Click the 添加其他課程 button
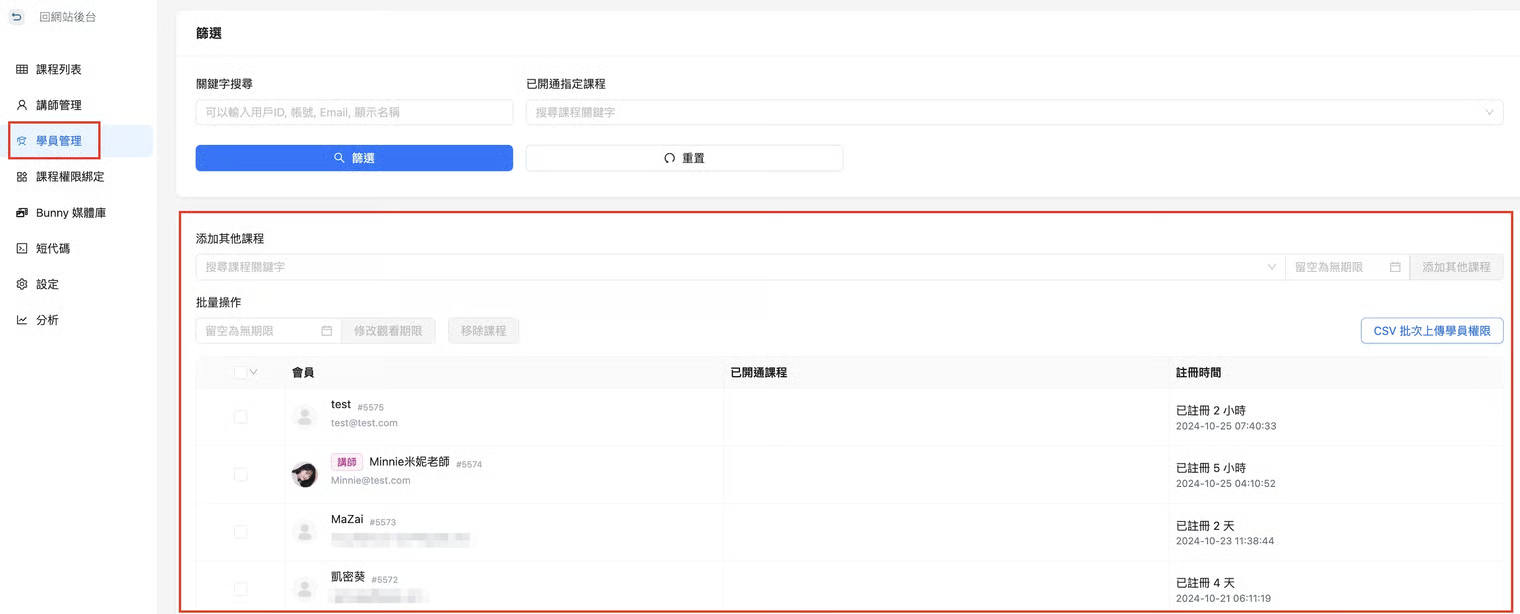 [1456, 267]
